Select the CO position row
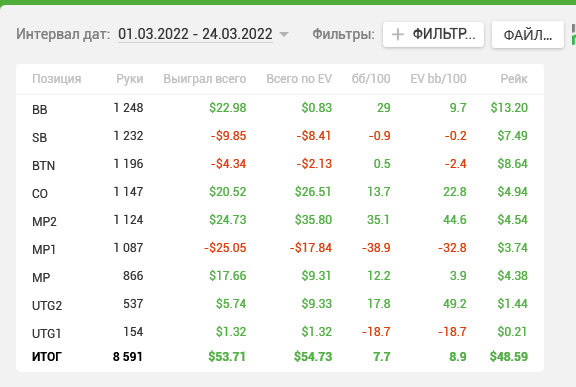 point(280,192)
